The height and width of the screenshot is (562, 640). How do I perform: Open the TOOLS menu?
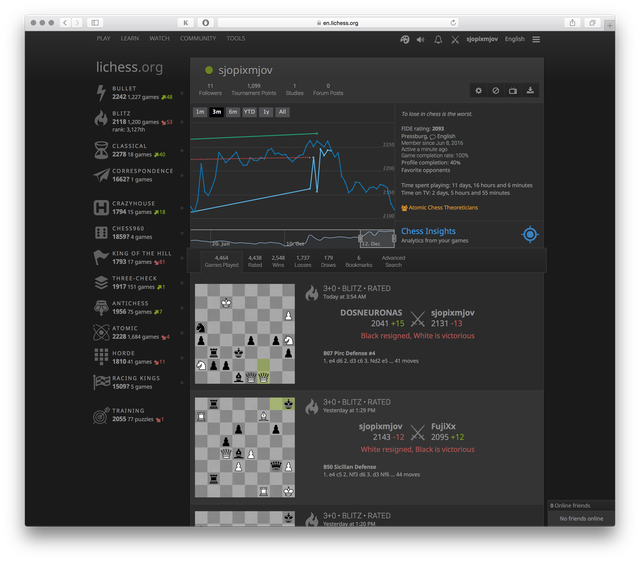coord(236,38)
